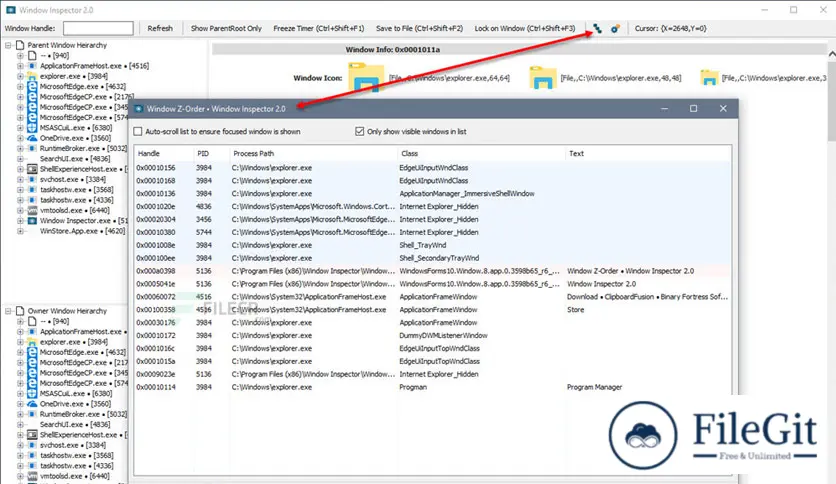The width and height of the screenshot is (836, 484).
Task: Maximize the Window Z-Order dialog
Action: pyautogui.click(x=694, y=109)
